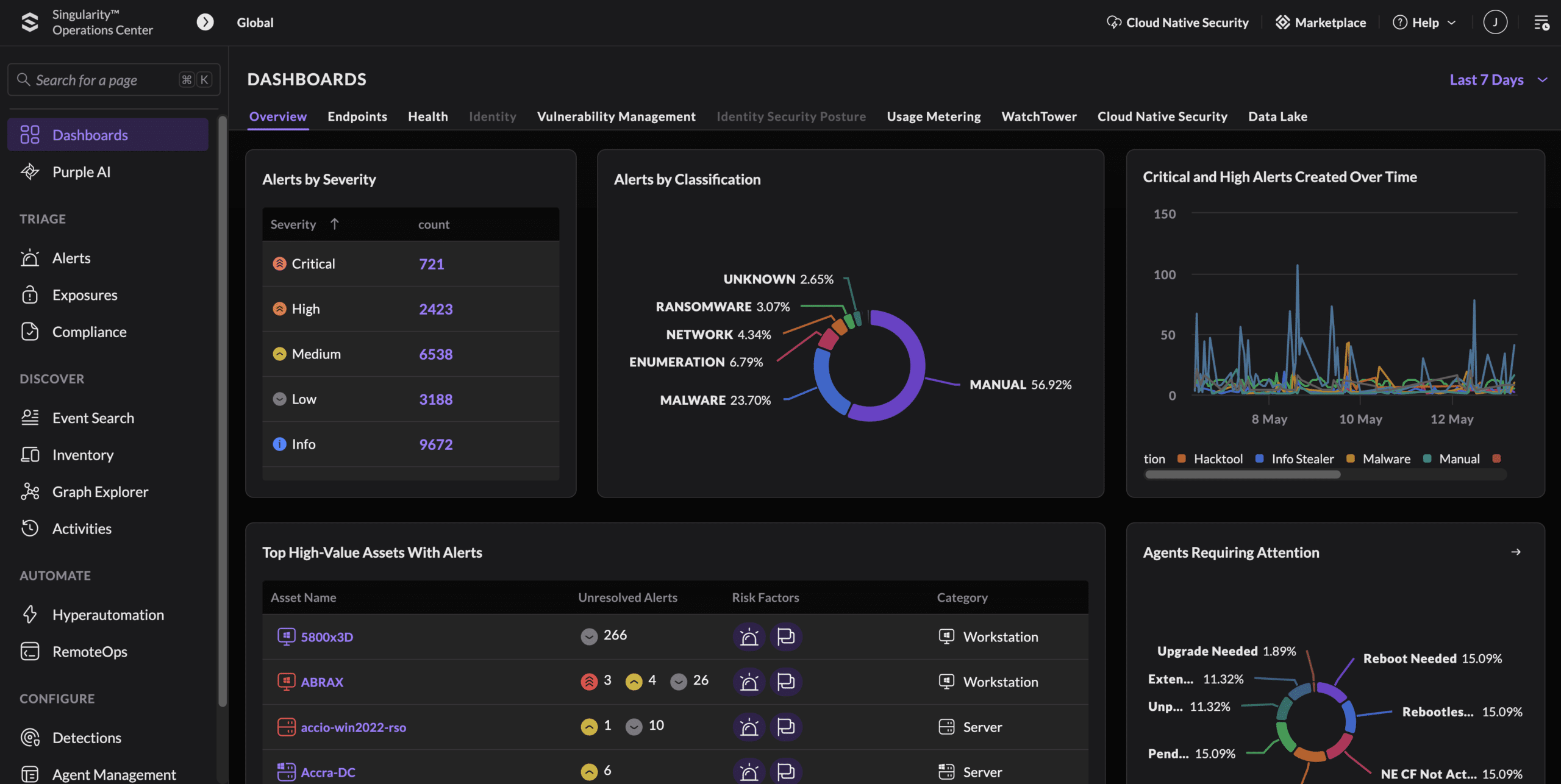Click the chart legend horizontal scrollbar
This screenshot has width=1561, height=784.
point(1242,474)
